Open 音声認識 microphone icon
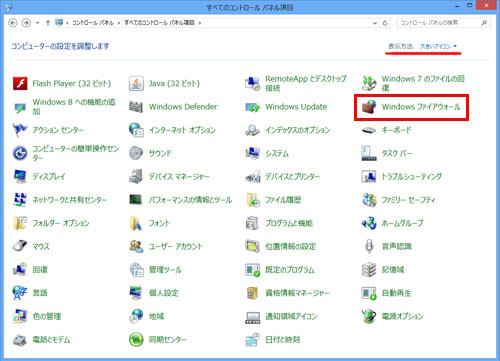Image resolution: width=500 pixels, height=361 pixels. [369, 246]
